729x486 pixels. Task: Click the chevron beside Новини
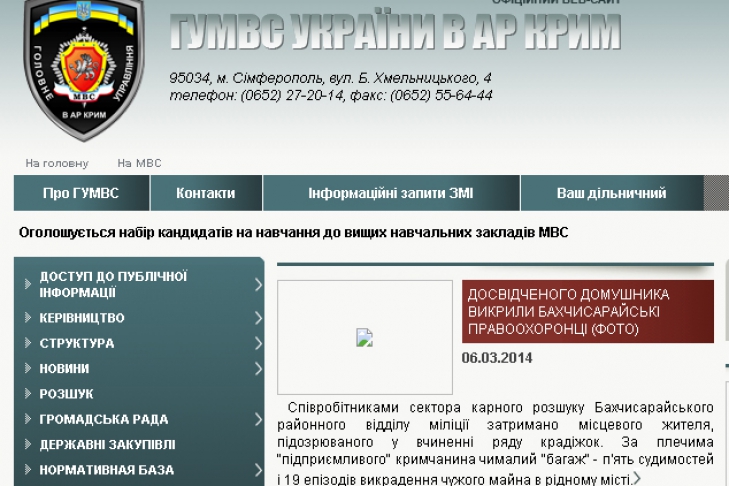(258, 369)
